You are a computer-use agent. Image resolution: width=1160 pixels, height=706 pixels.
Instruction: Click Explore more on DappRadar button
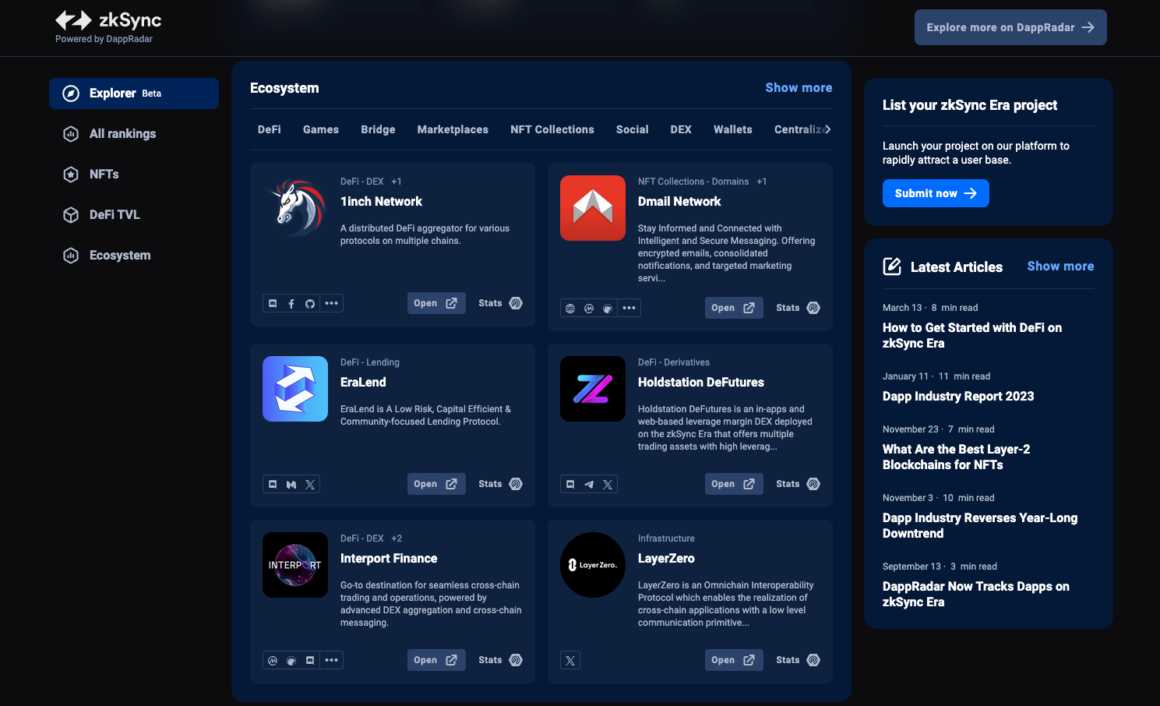[x=1010, y=28]
